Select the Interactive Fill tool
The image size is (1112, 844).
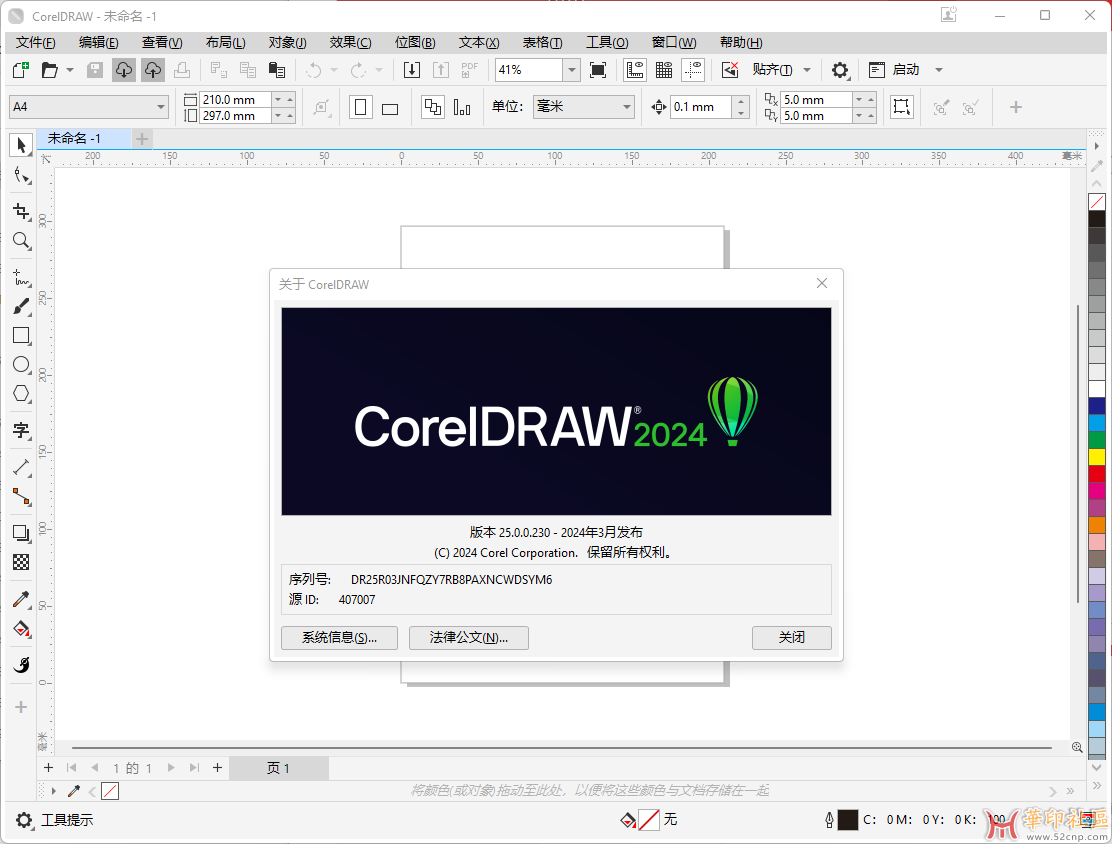21,628
